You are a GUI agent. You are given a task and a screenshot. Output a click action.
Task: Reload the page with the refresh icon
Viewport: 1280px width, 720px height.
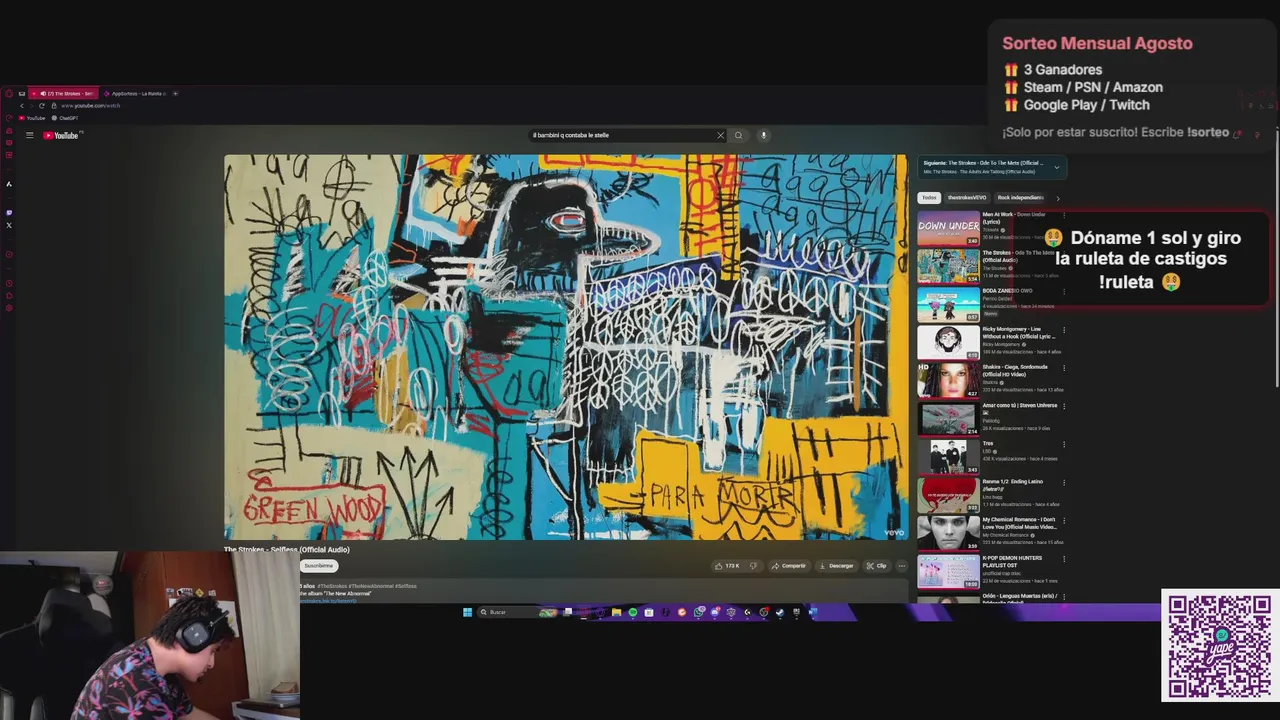pos(41,105)
